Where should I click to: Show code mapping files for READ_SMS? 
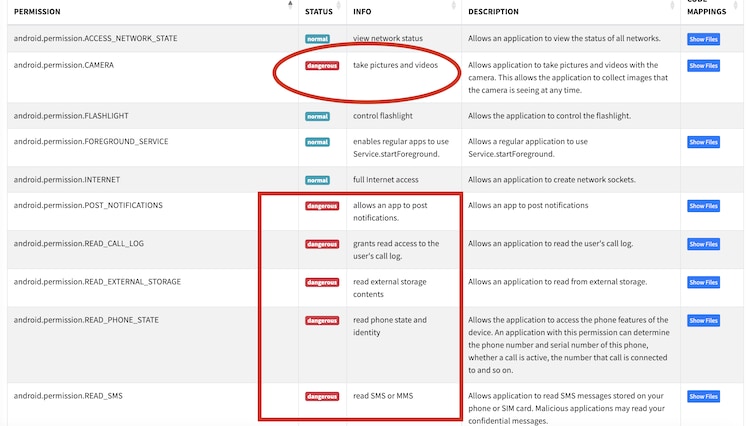pos(703,396)
